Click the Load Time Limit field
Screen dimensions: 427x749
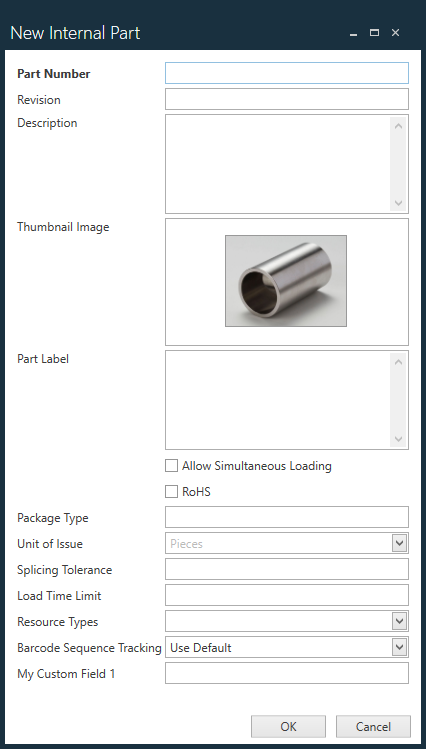click(287, 595)
